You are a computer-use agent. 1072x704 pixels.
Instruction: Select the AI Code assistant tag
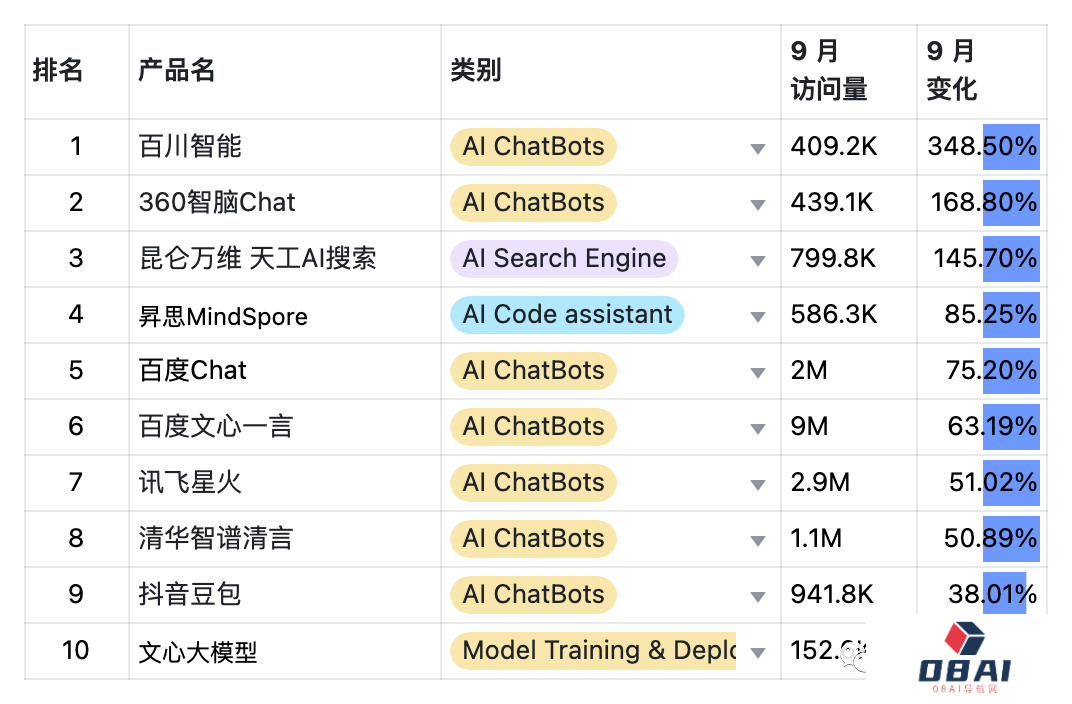click(567, 314)
